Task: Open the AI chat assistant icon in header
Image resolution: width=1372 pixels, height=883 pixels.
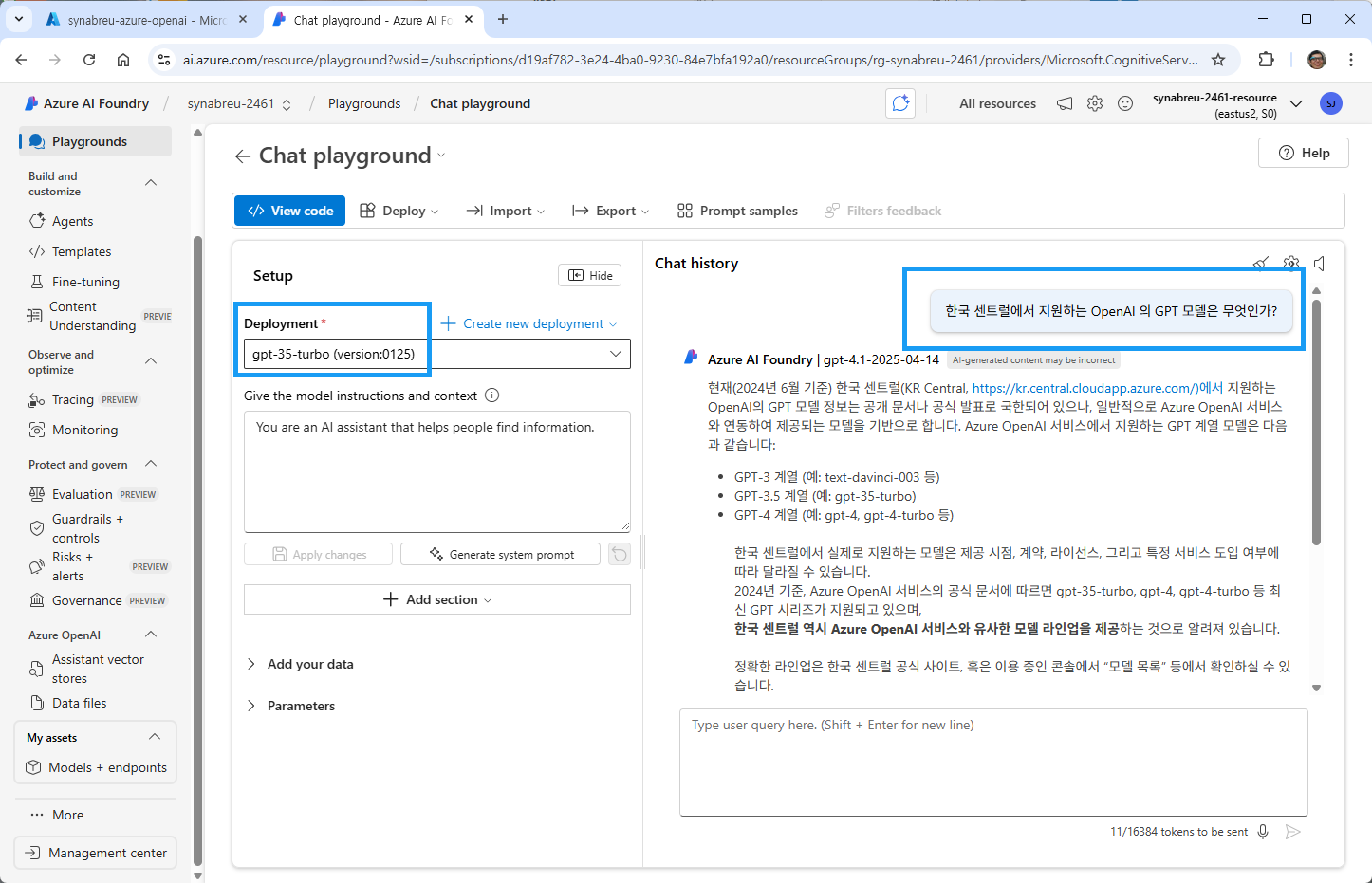Action: click(x=900, y=103)
